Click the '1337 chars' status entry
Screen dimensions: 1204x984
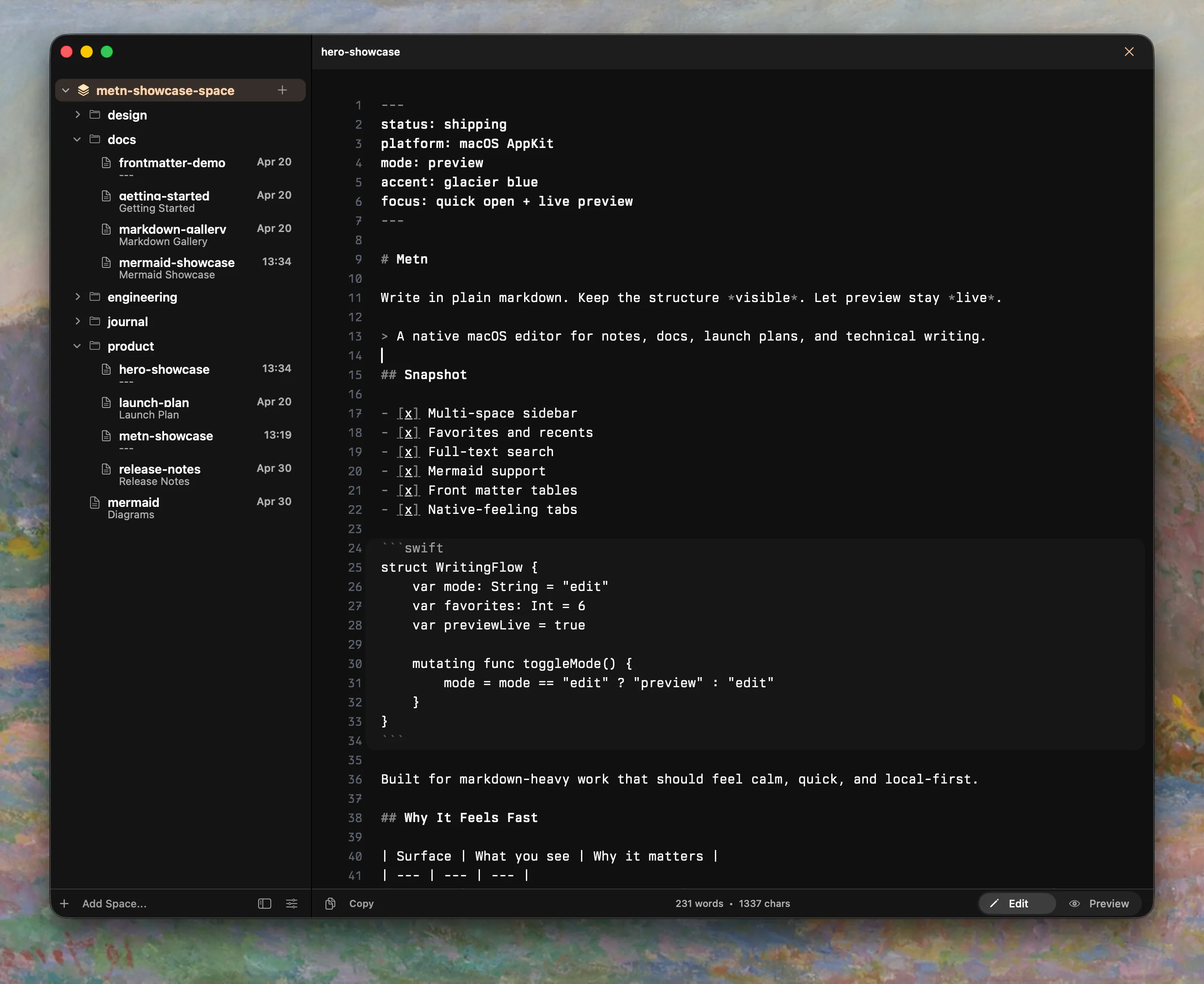[764, 903]
